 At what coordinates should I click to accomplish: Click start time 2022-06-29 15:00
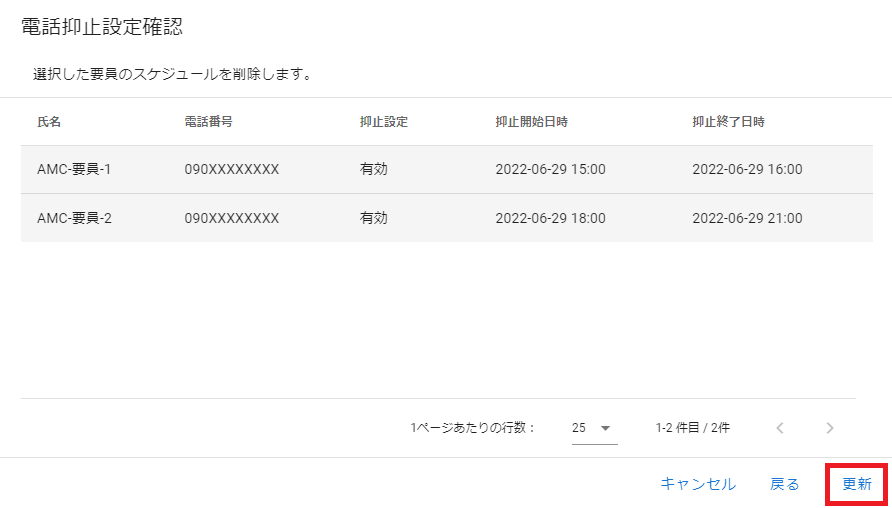551,170
